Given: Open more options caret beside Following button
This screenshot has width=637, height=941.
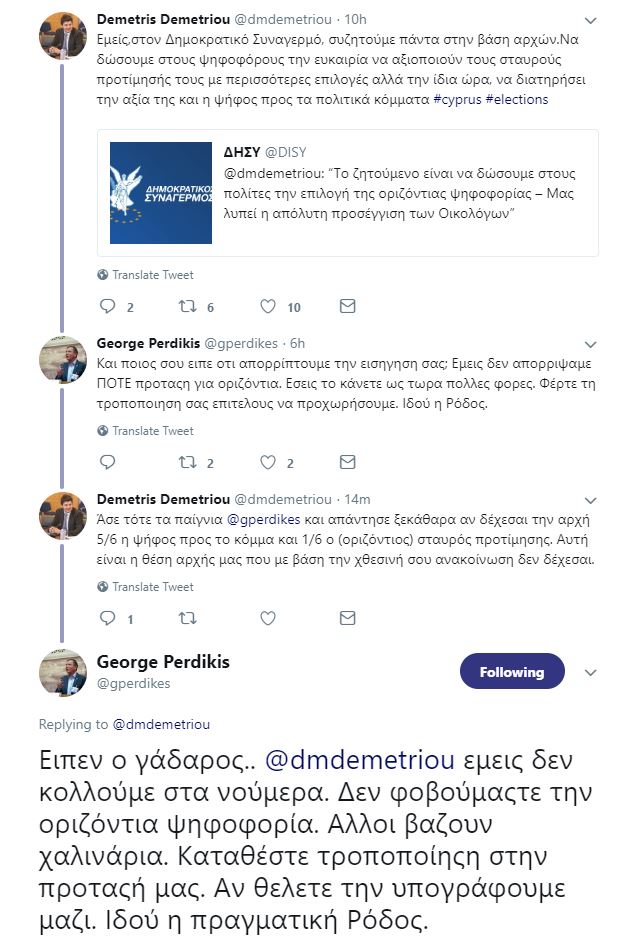Looking at the screenshot, I should pos(591,672).
